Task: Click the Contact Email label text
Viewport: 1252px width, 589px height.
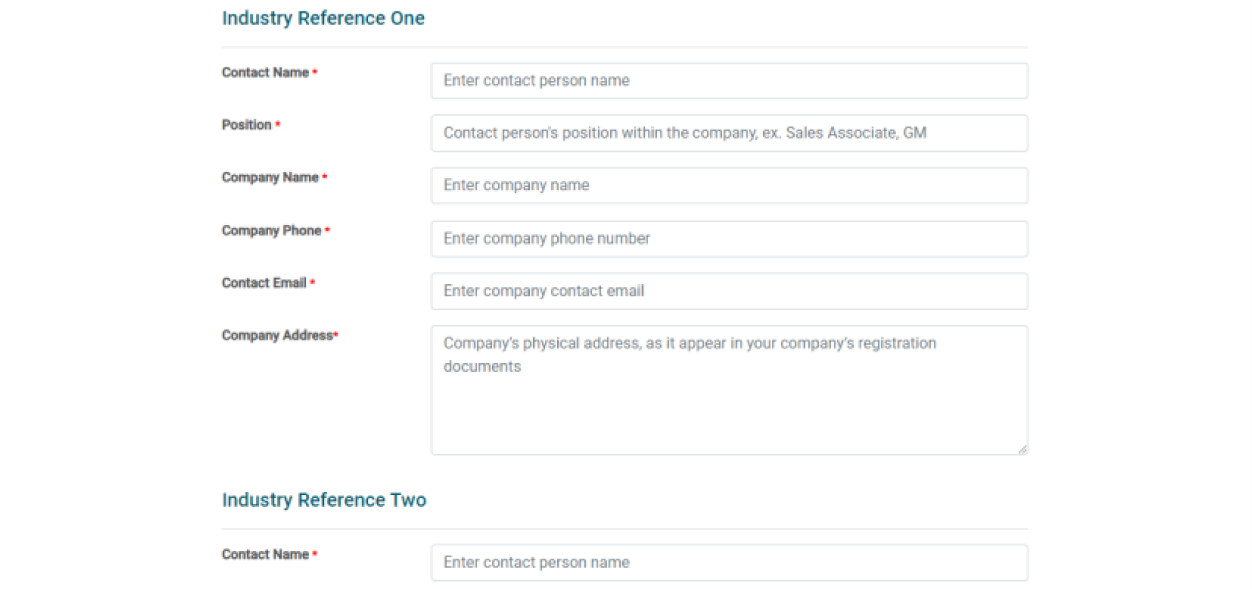Action: click(264, 283)
